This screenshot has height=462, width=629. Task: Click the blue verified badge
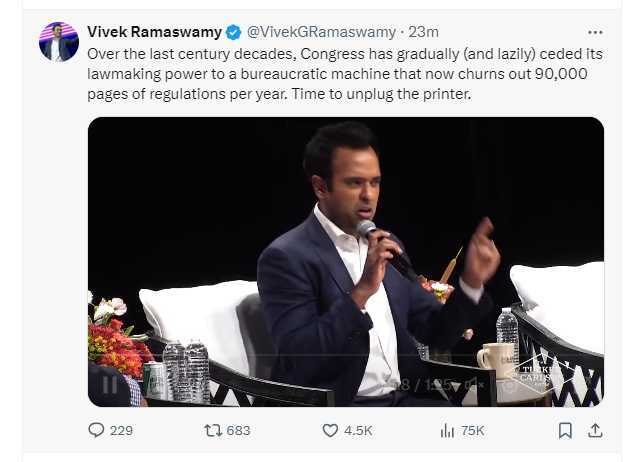tap(233, 32)
